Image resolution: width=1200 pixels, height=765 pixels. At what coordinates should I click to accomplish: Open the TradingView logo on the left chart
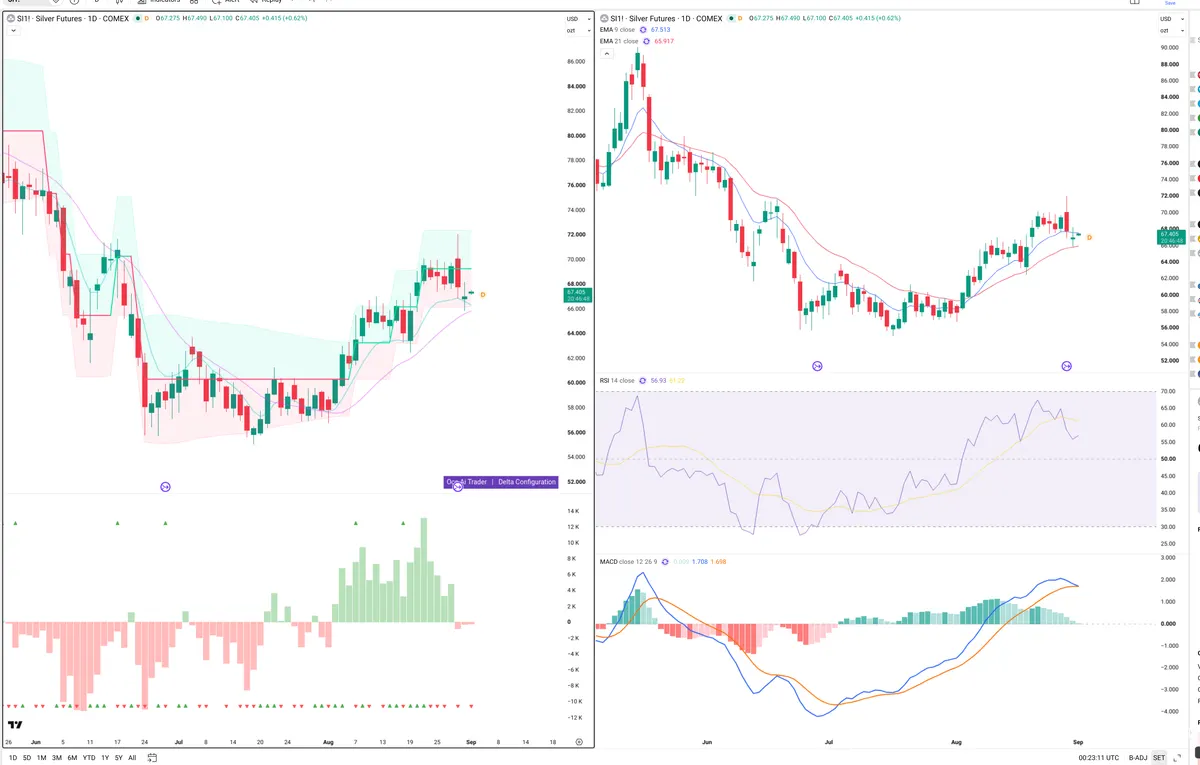15,725
